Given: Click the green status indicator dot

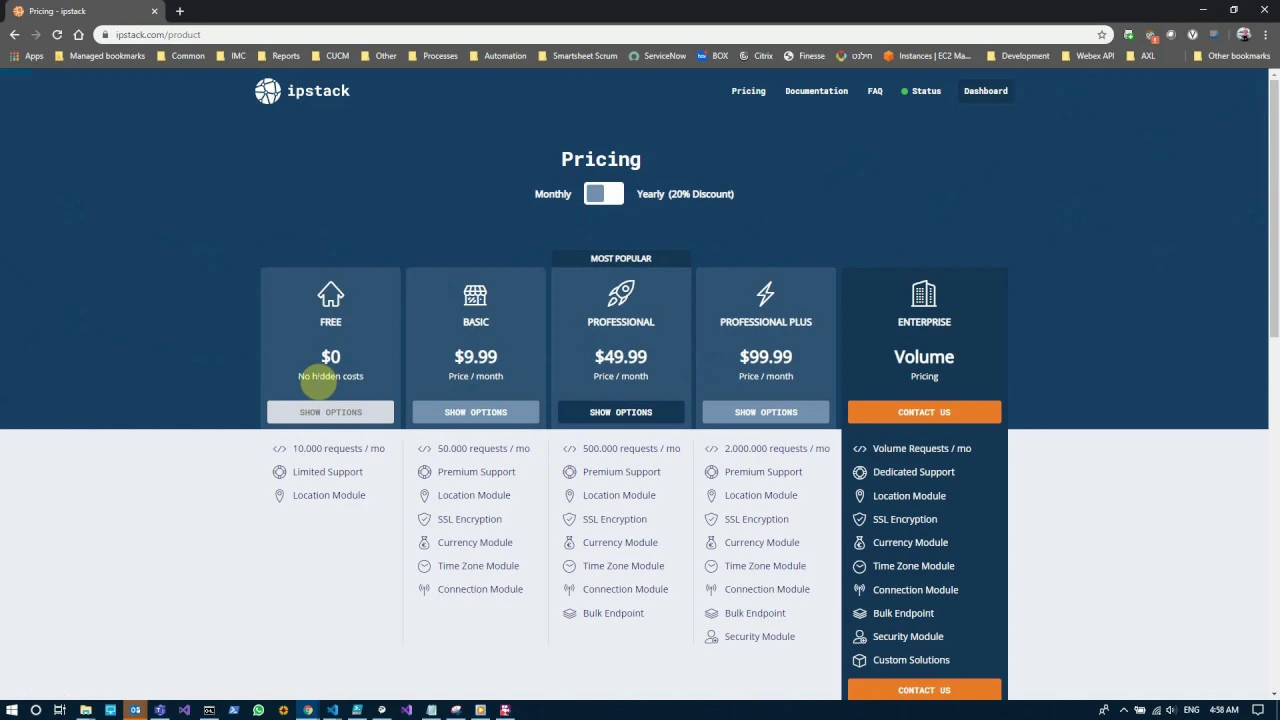Looking at the screenshot, I should [904, 91].
